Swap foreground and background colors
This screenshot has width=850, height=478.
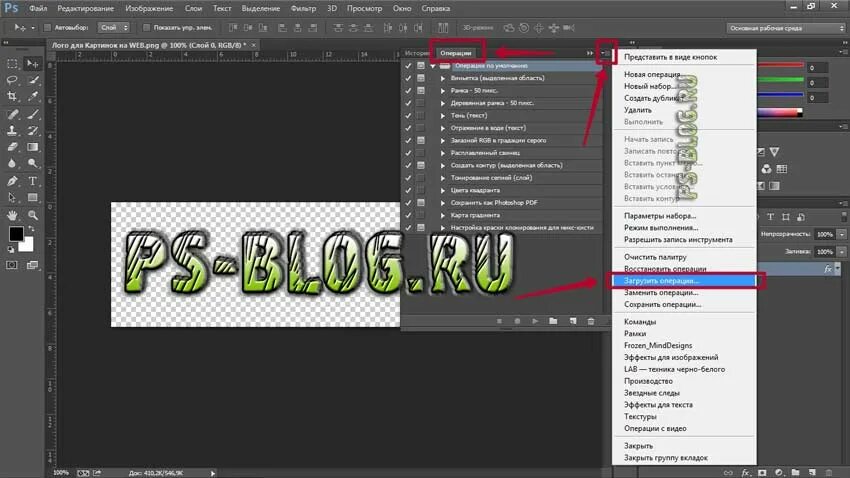coord(31,229)
